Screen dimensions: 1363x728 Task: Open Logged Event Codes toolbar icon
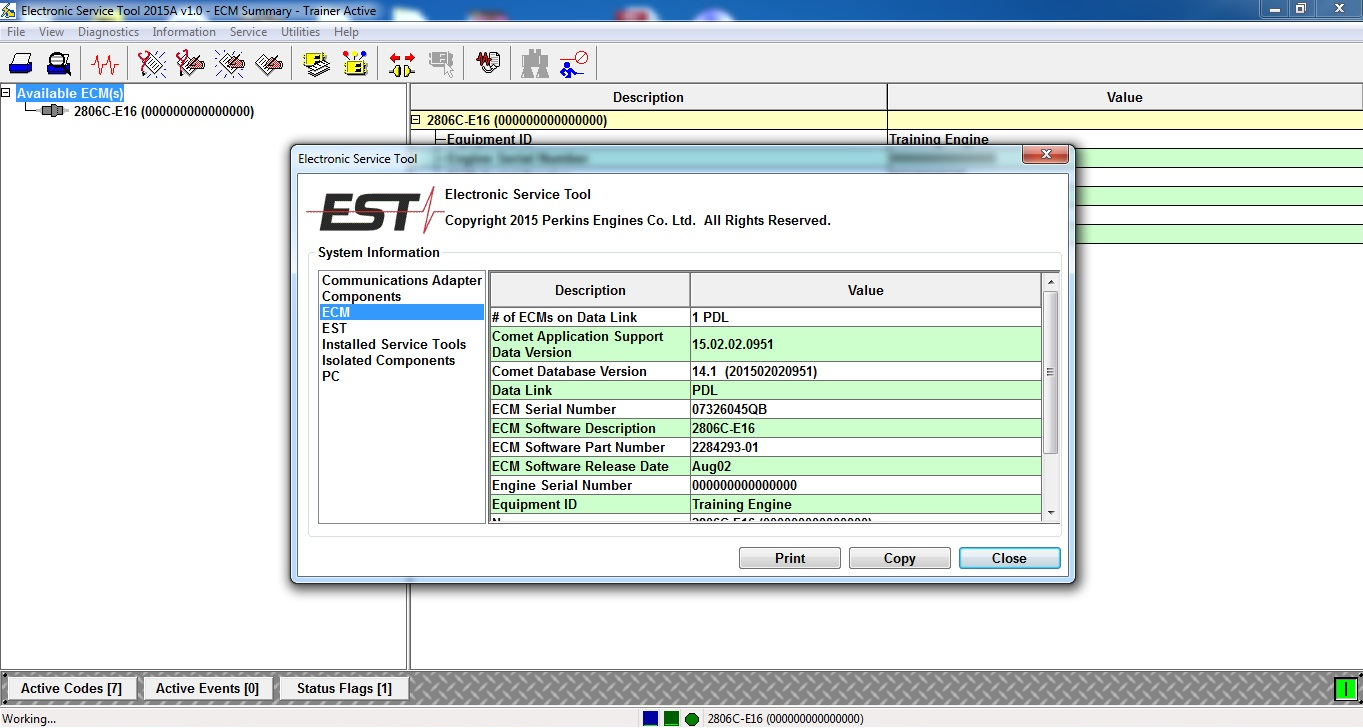click(x=268, y=64)
